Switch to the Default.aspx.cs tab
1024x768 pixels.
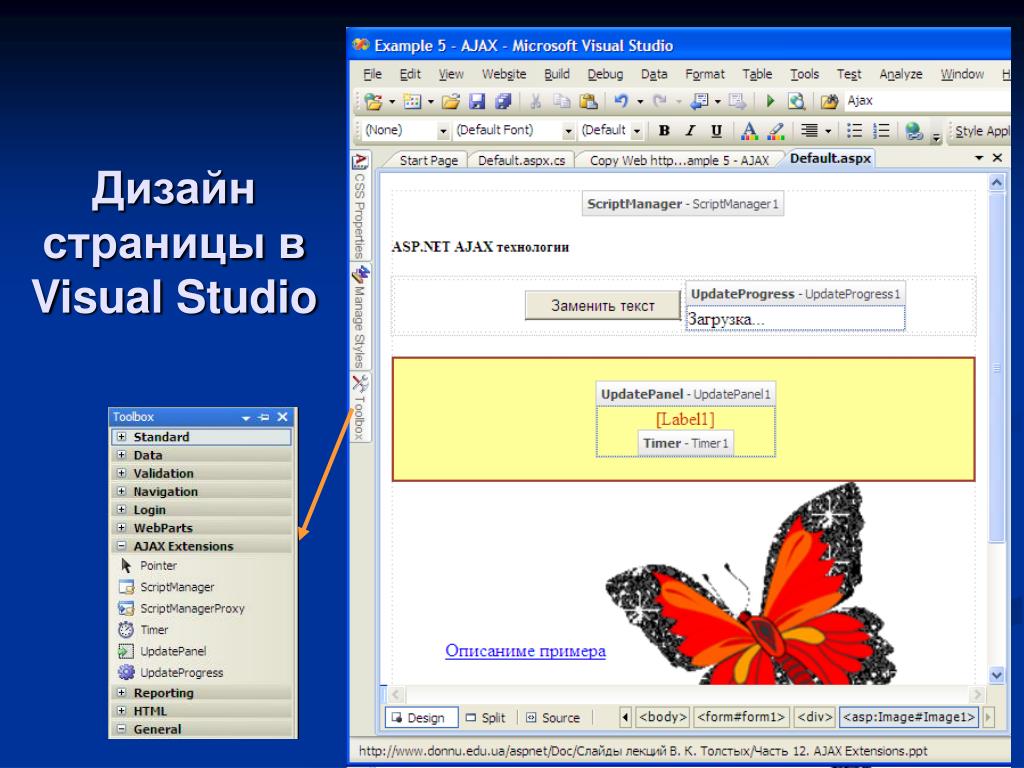521,160
